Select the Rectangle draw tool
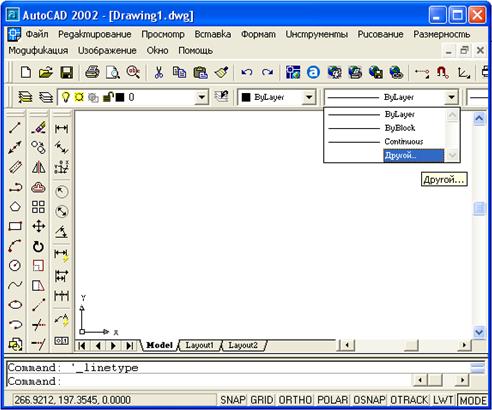 click(15, 226)
